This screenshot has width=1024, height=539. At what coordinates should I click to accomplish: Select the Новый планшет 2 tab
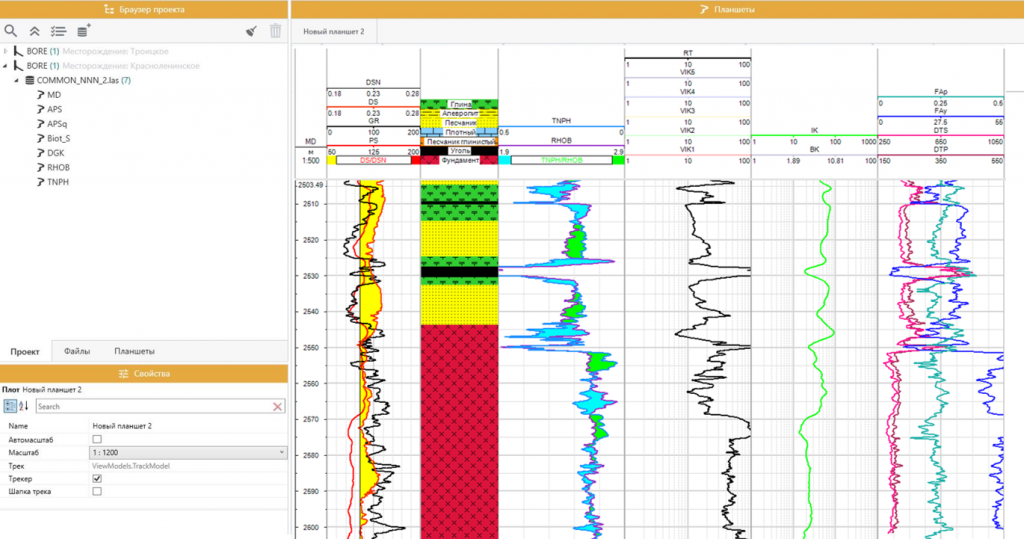click(x=333, y=32)
